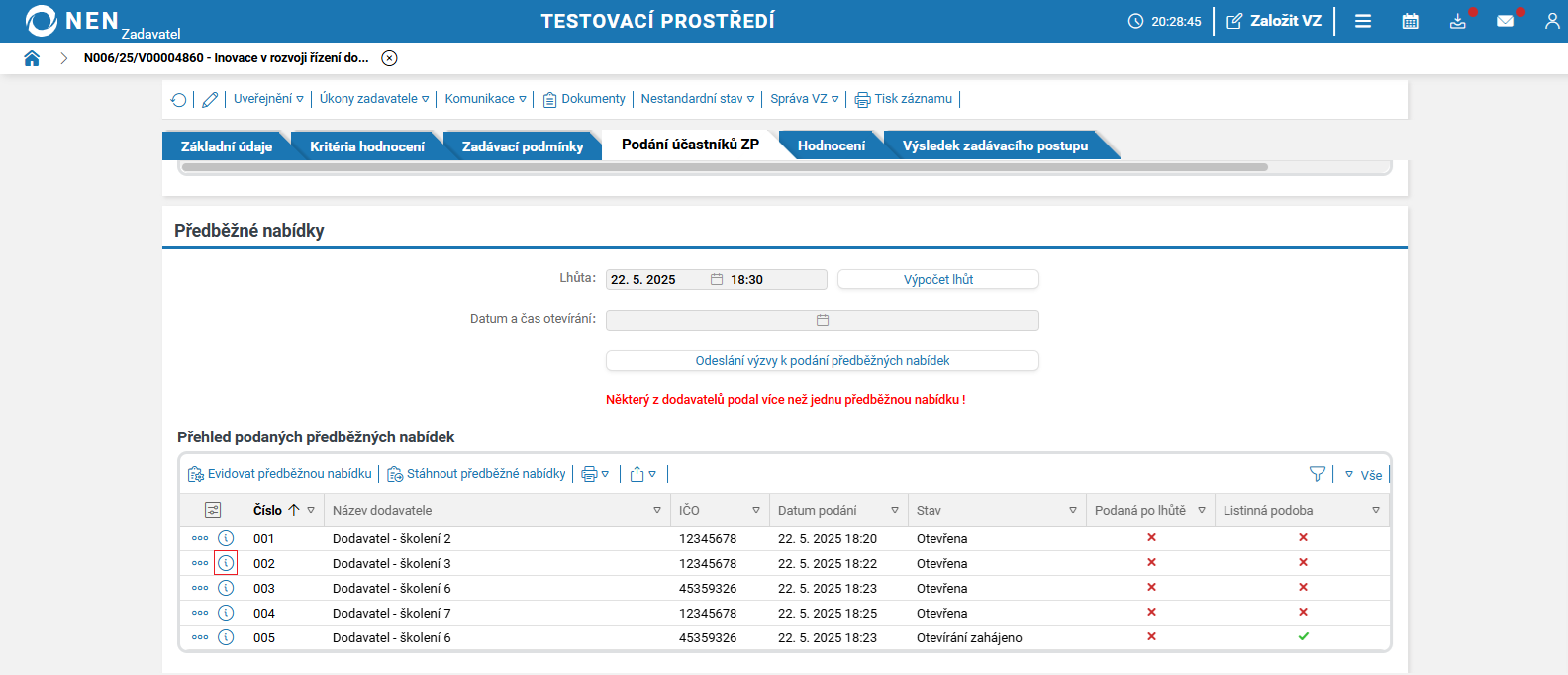1568x675 pixels.
Task: Open row actions dots for offer 001
Action: [200, 538]
